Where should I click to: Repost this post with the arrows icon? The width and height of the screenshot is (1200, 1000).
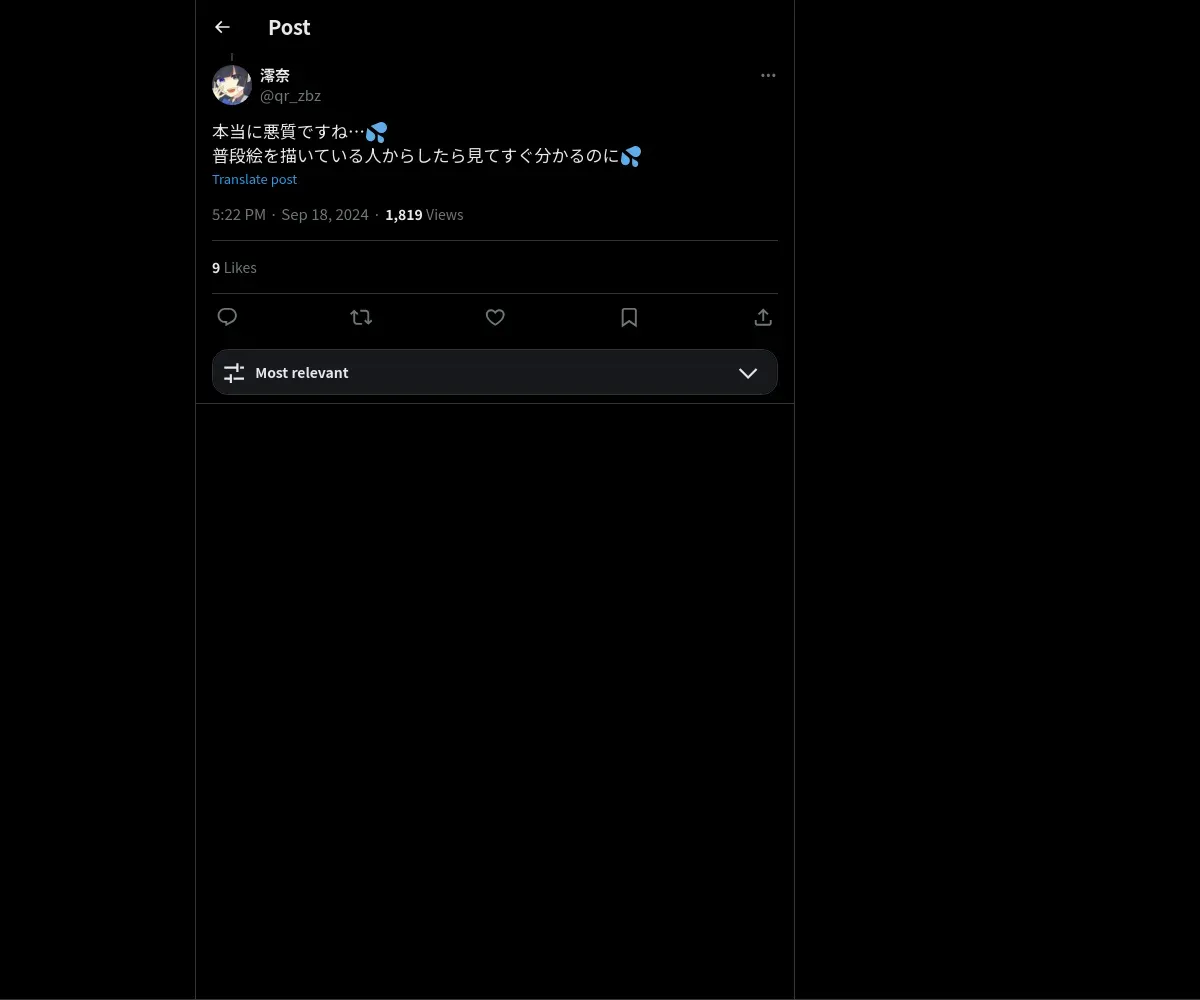pyautogui.click(x=361, y=317)
